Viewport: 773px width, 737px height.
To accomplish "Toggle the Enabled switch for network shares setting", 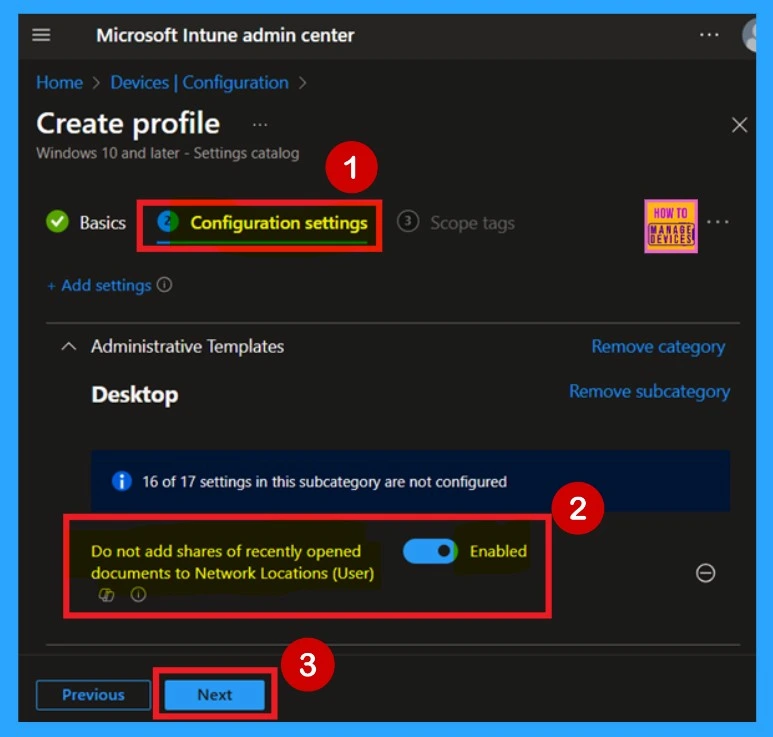I will (430, 551).
